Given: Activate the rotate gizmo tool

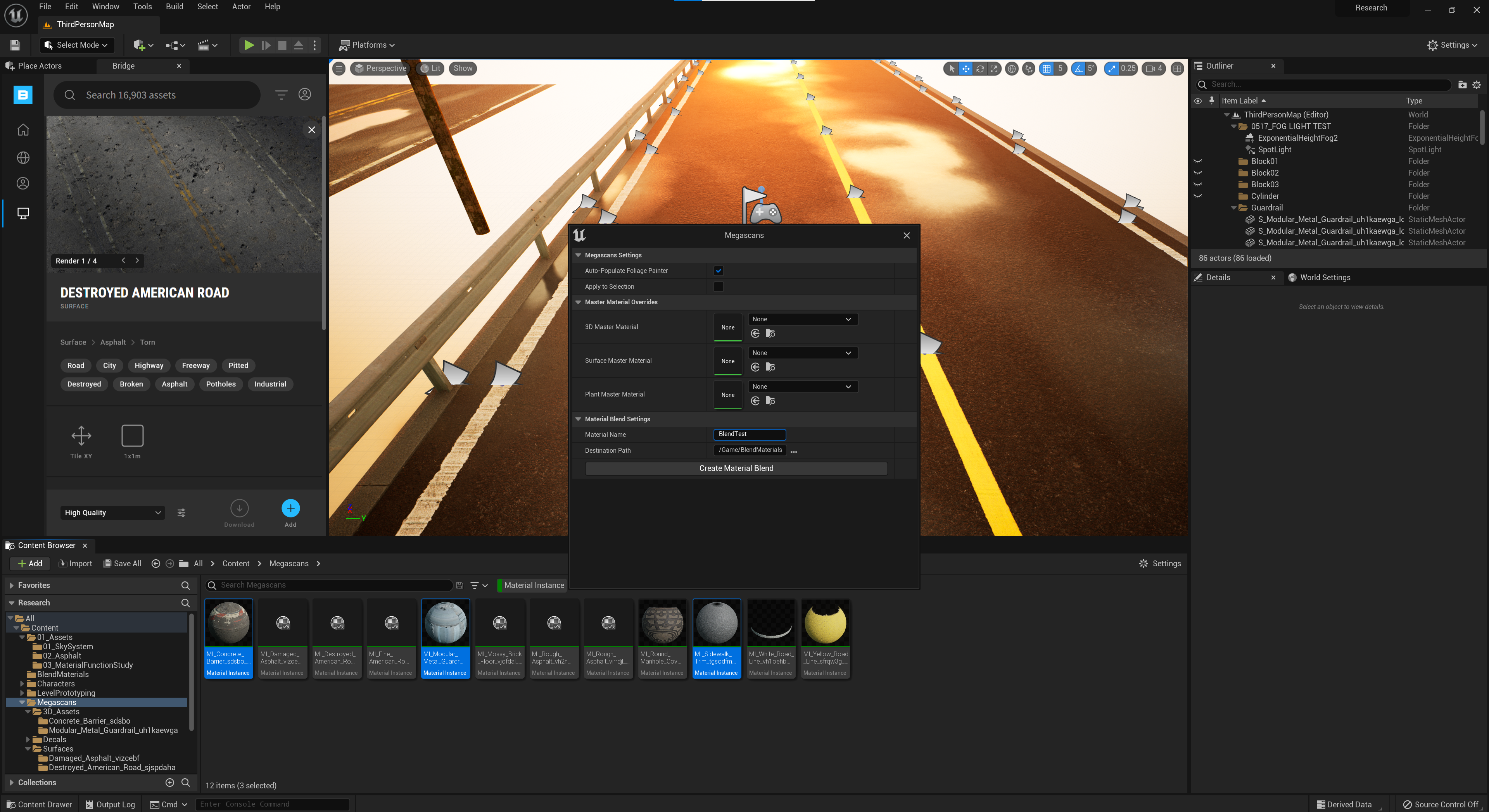Looking at the screenshot, I should [x=980, y=69].
